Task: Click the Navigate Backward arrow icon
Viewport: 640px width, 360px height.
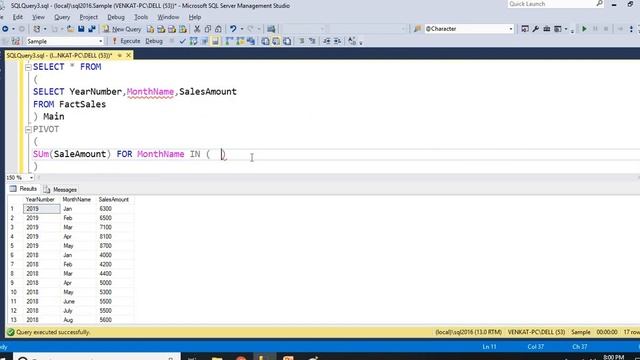Action: (x=5, y=29)
